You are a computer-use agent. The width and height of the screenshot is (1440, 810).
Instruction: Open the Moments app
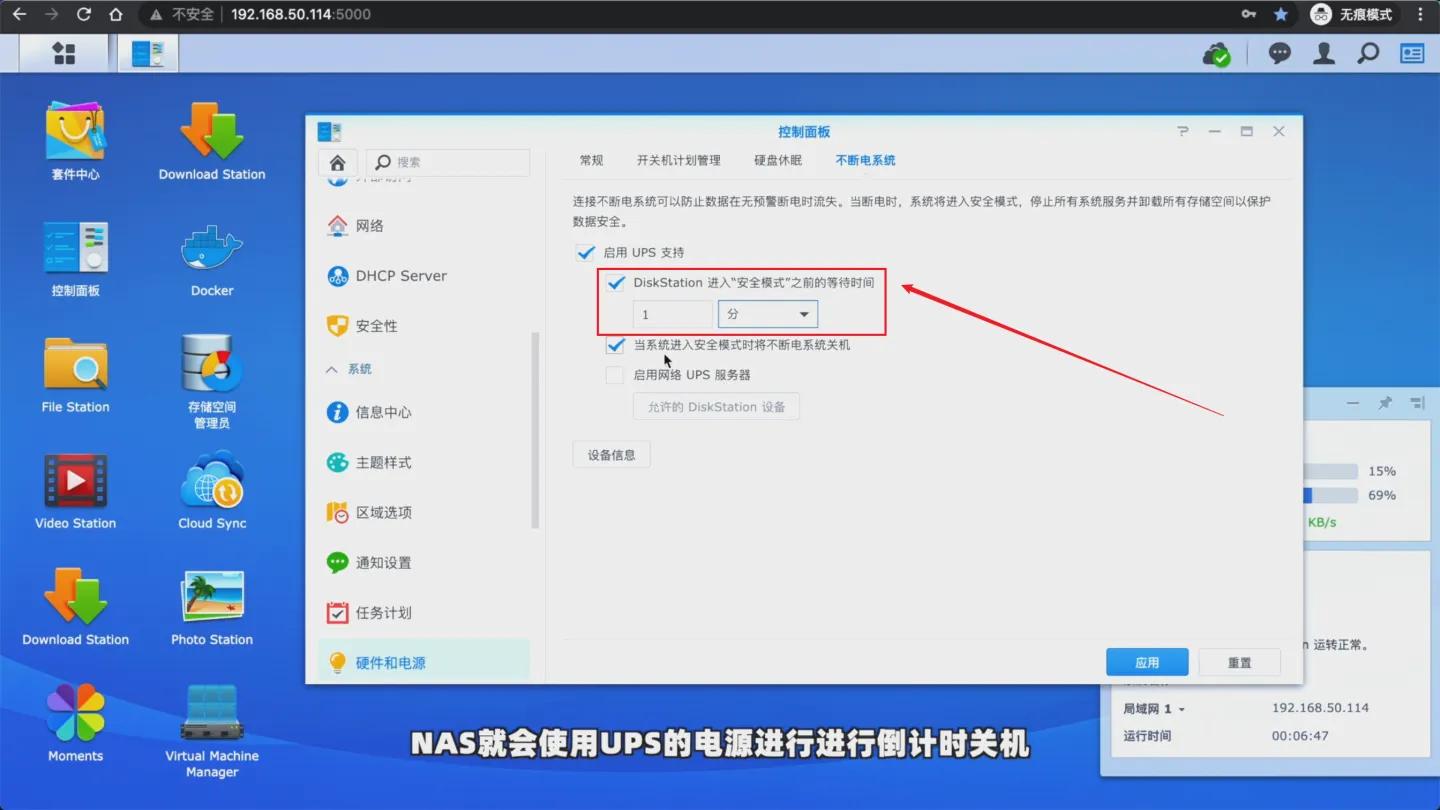pos(75,714)
